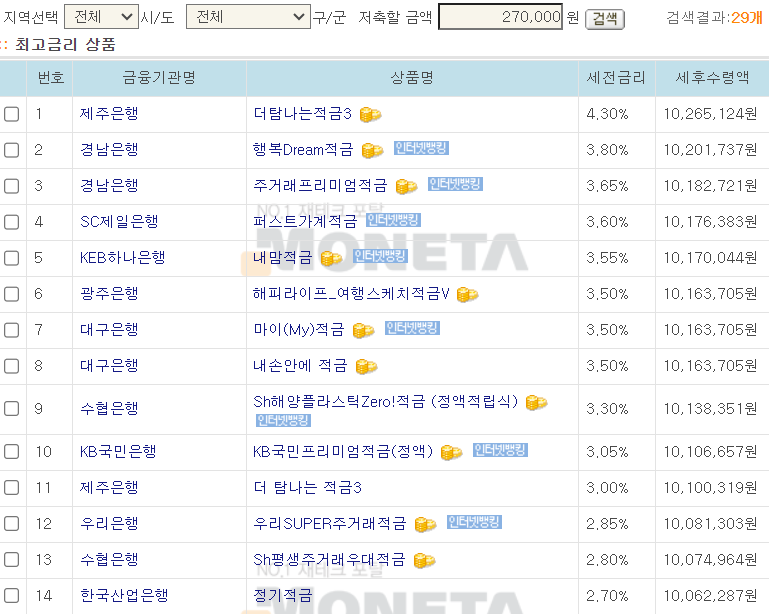Click 인터넷뱅킹 badge under Sh해양플라스틱Zero!적금
Viewport: 769px width, 614px height.
point(283,420)
